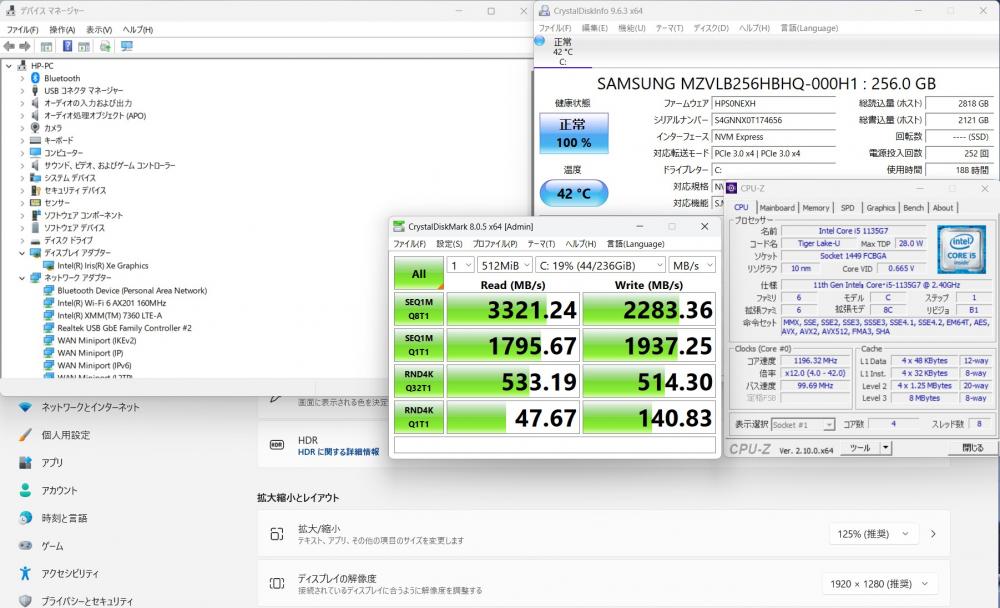Image resolution: width=1000 pixels, height=608 pixels.
Task: Open 機能(U) menu in CrystalDiskInfo
Action: click(x=631, y=28)
